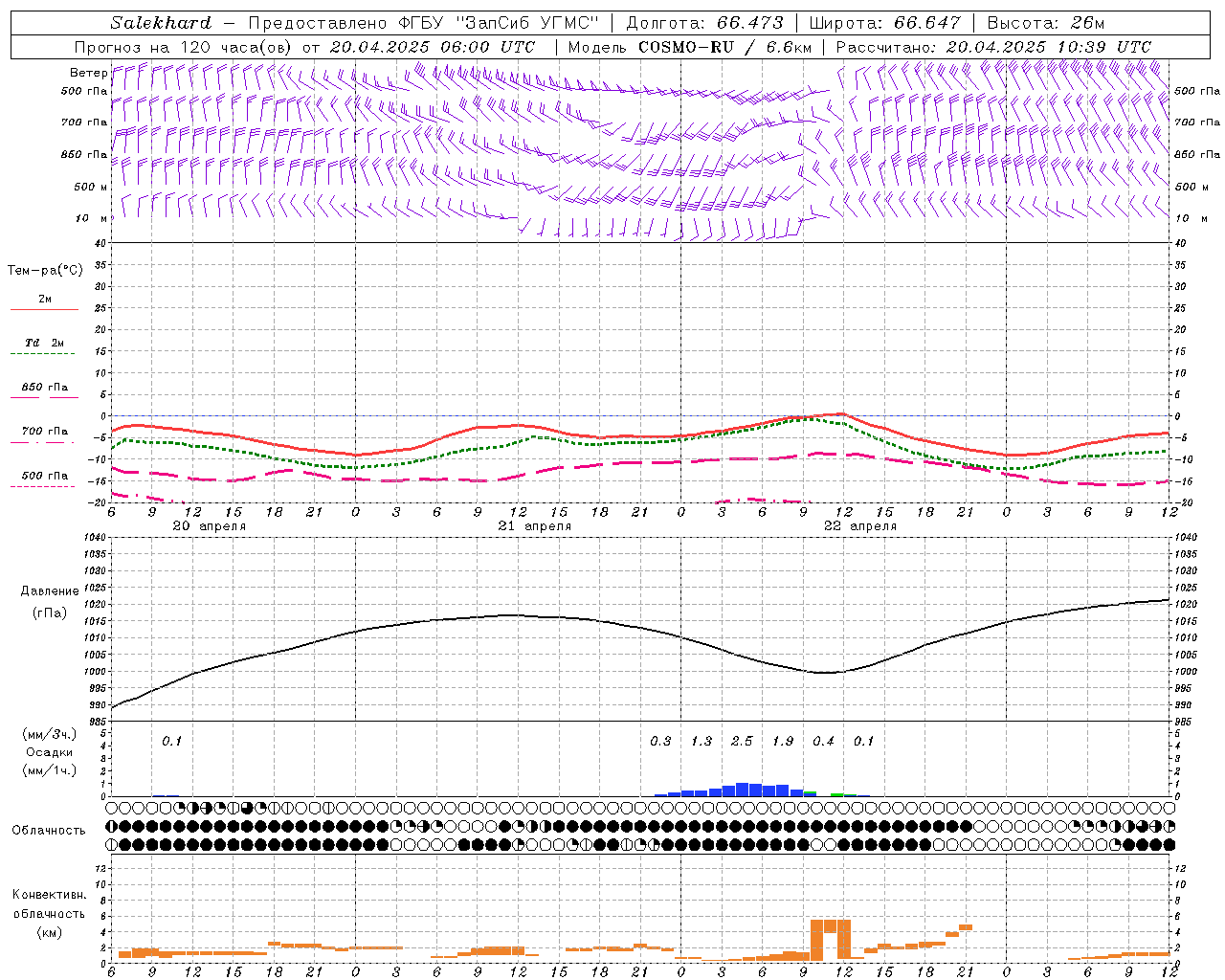Screen dimensions: 1225x980
Task: Click the Ветер wind panel label
Action: pyautogui.click(x=88, y=73)
